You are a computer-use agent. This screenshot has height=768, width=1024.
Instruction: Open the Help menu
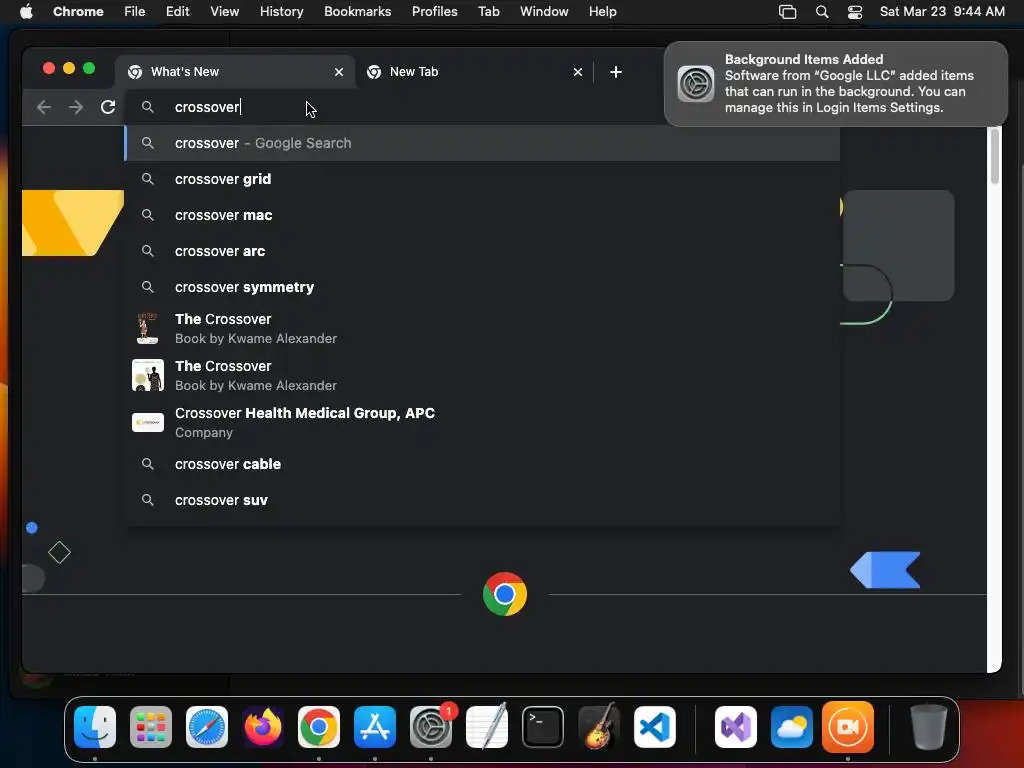[602, 12]
